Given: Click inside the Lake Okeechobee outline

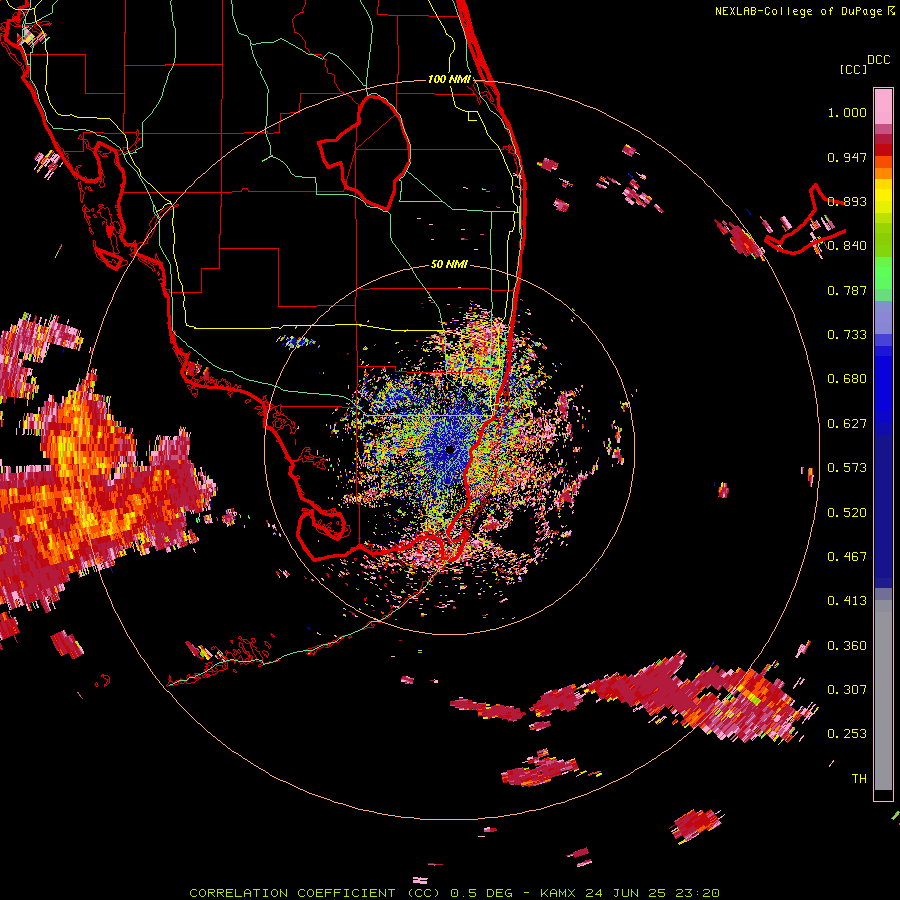Looking at the screenshot, I should [373, 152].
